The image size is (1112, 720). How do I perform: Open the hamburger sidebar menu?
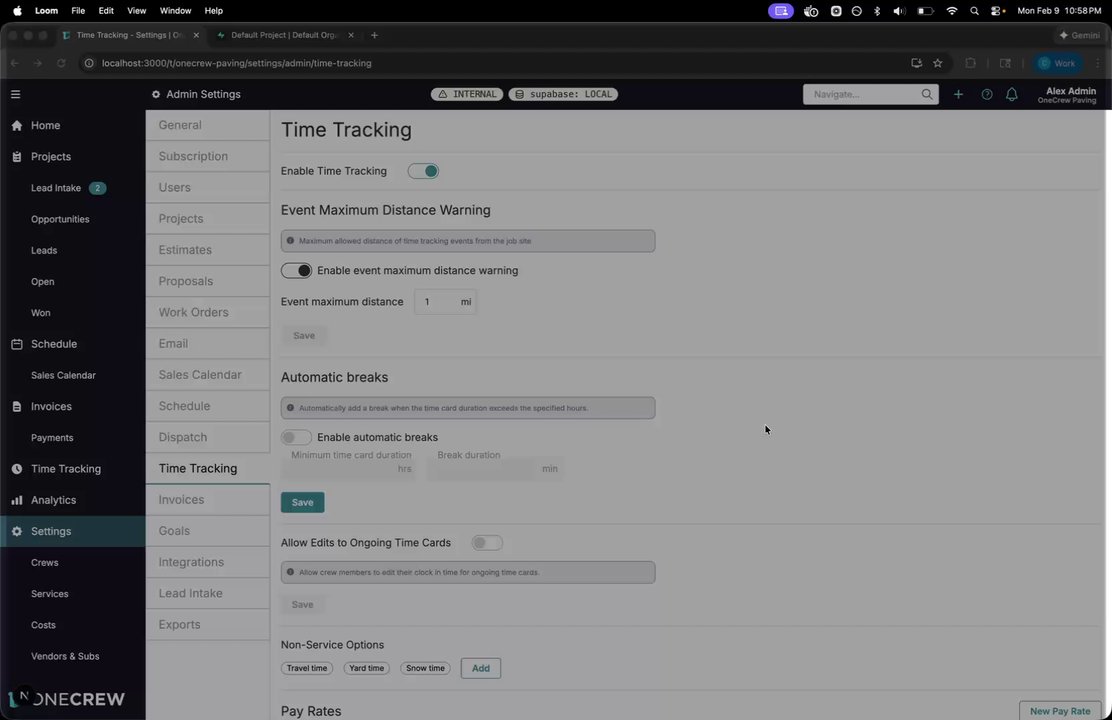coord(16,94)
